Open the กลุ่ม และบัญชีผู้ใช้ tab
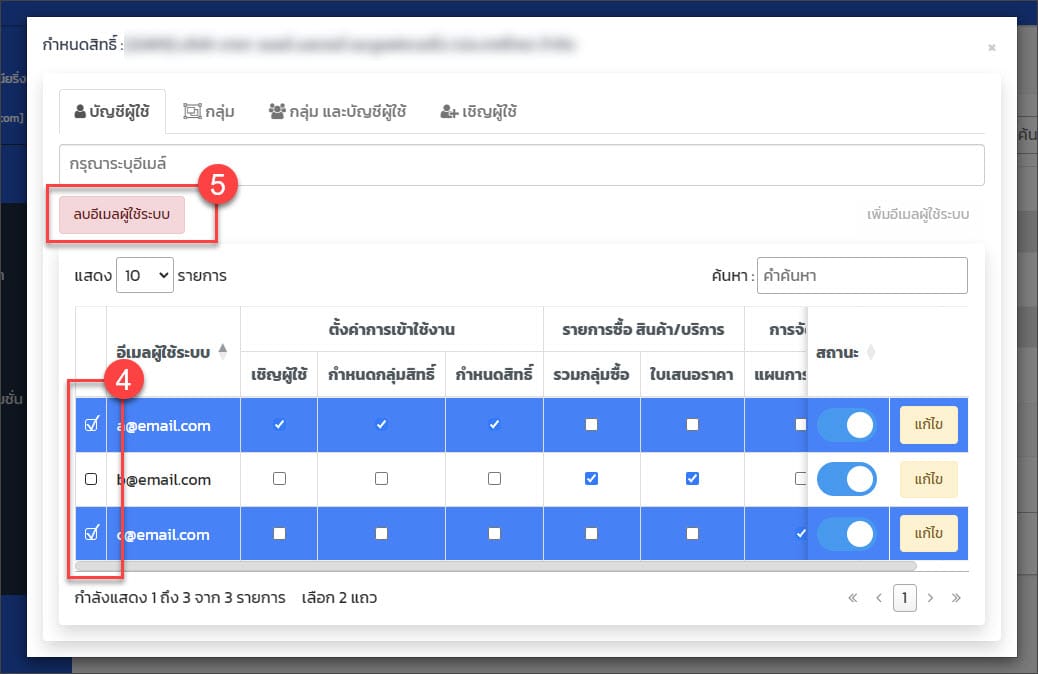 (337, 112)
